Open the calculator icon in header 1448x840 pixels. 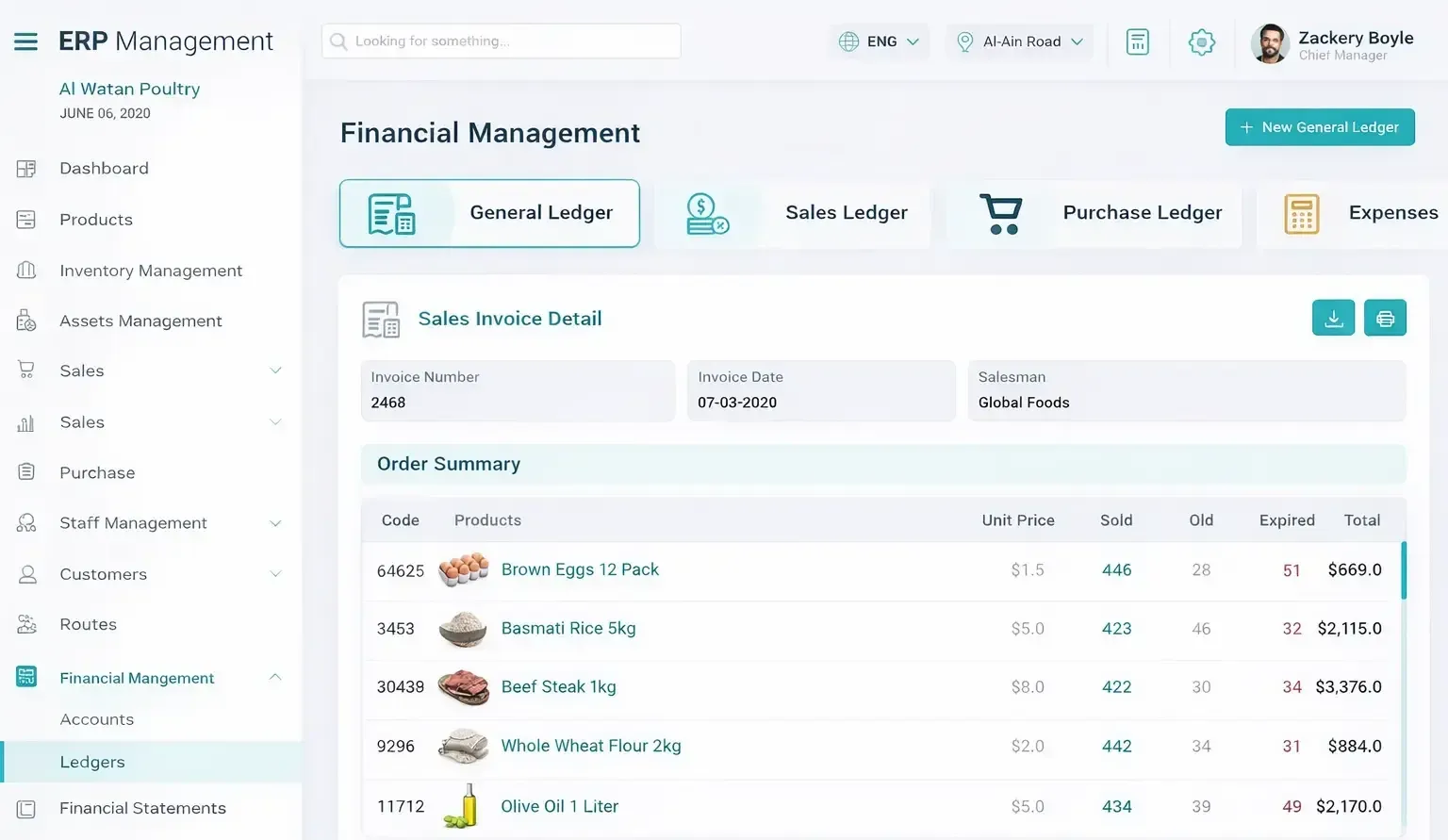click(x=1137, y=41)
